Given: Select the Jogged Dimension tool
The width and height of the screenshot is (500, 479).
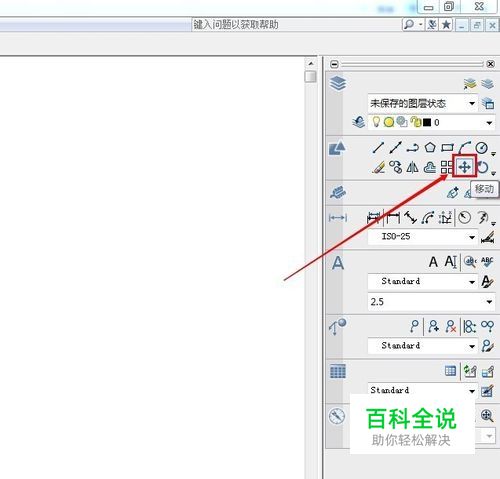Looking at the screenshot, I should pyautogui.click(x=482, y=218).
